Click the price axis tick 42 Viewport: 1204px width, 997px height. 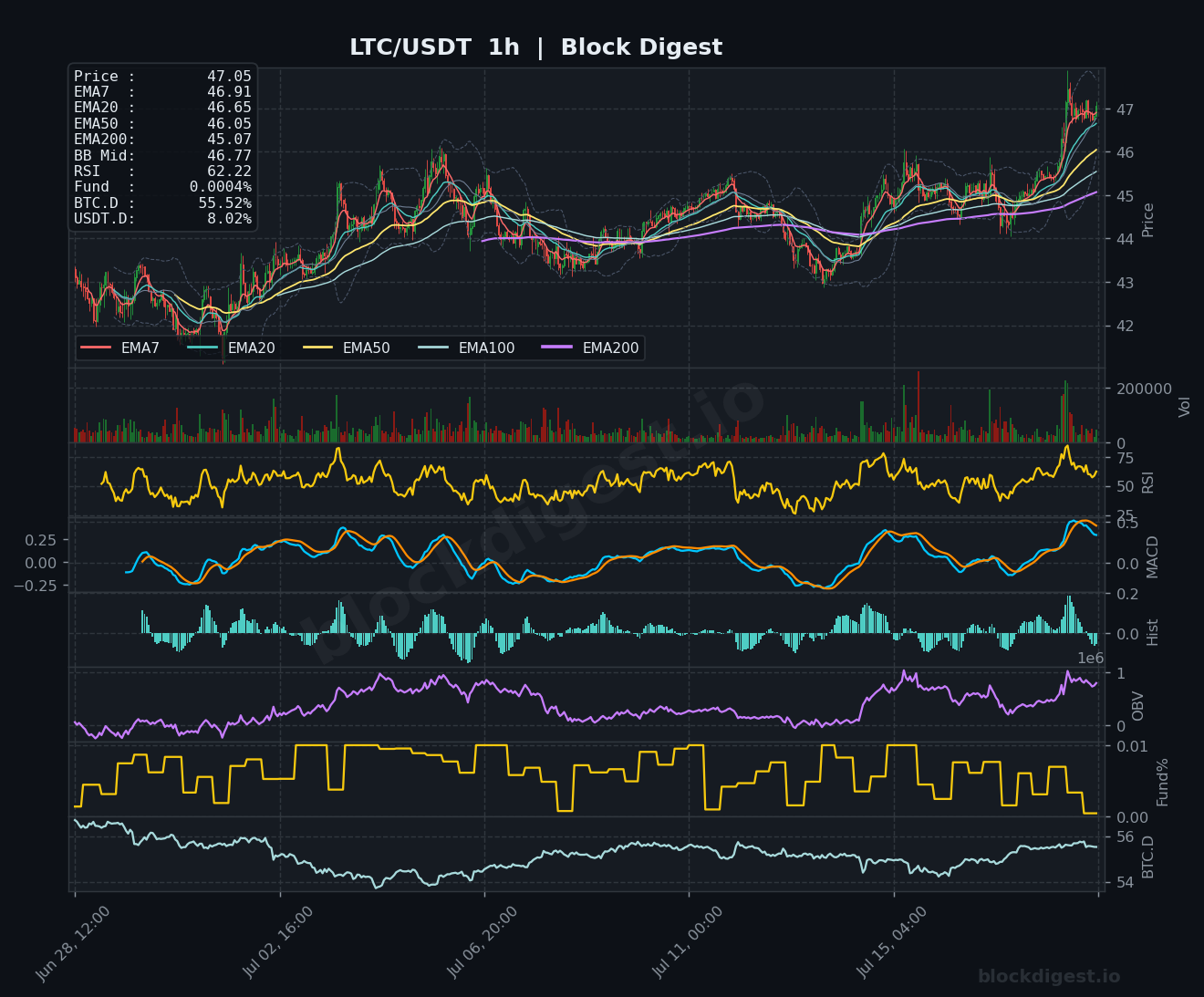(x=1126, y=326)
